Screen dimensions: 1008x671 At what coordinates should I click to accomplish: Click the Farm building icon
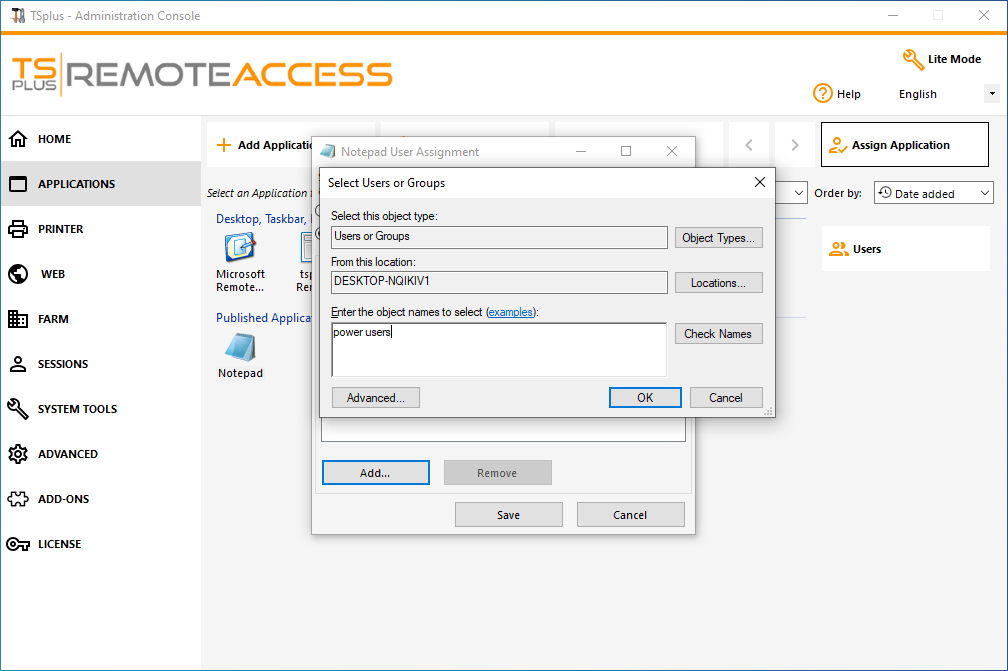(18, 319)
